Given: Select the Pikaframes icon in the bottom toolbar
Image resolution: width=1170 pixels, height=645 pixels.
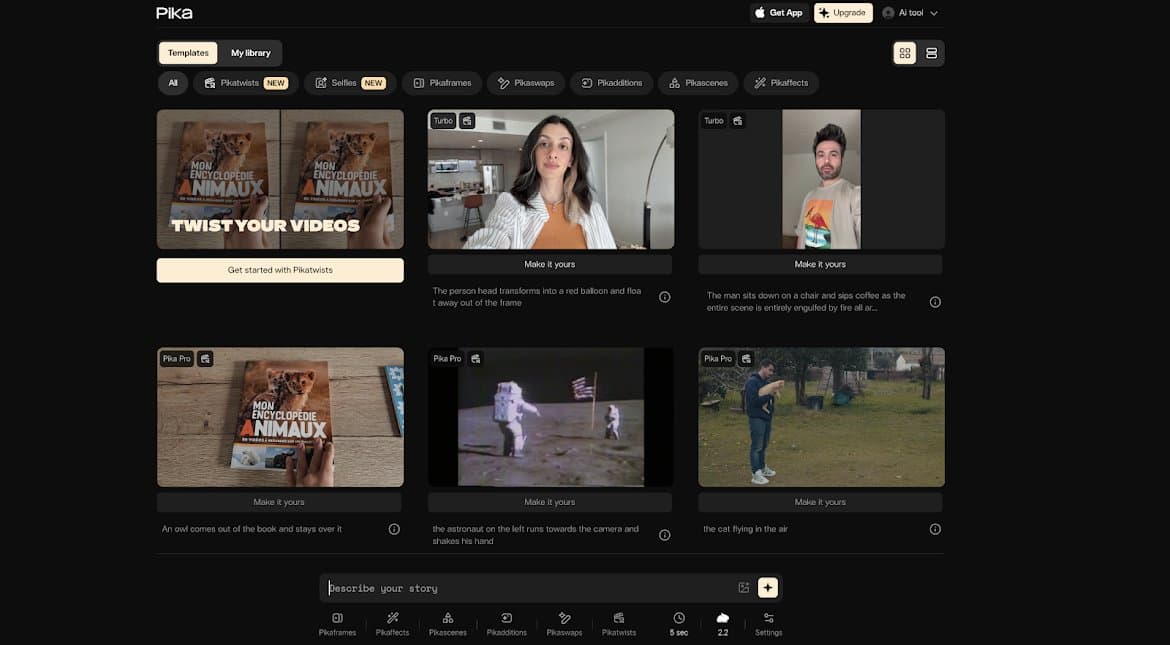Looking at the screenshot, I should click(x=337, y=622).
